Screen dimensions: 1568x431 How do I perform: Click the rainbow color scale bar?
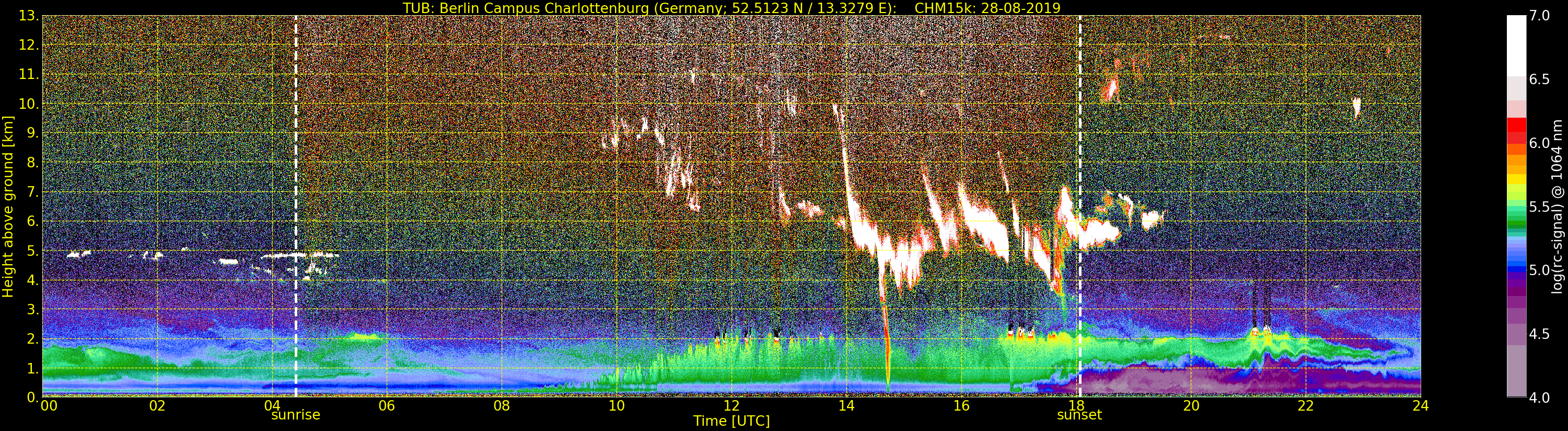pyautogui.click(x=1516, y=206)
